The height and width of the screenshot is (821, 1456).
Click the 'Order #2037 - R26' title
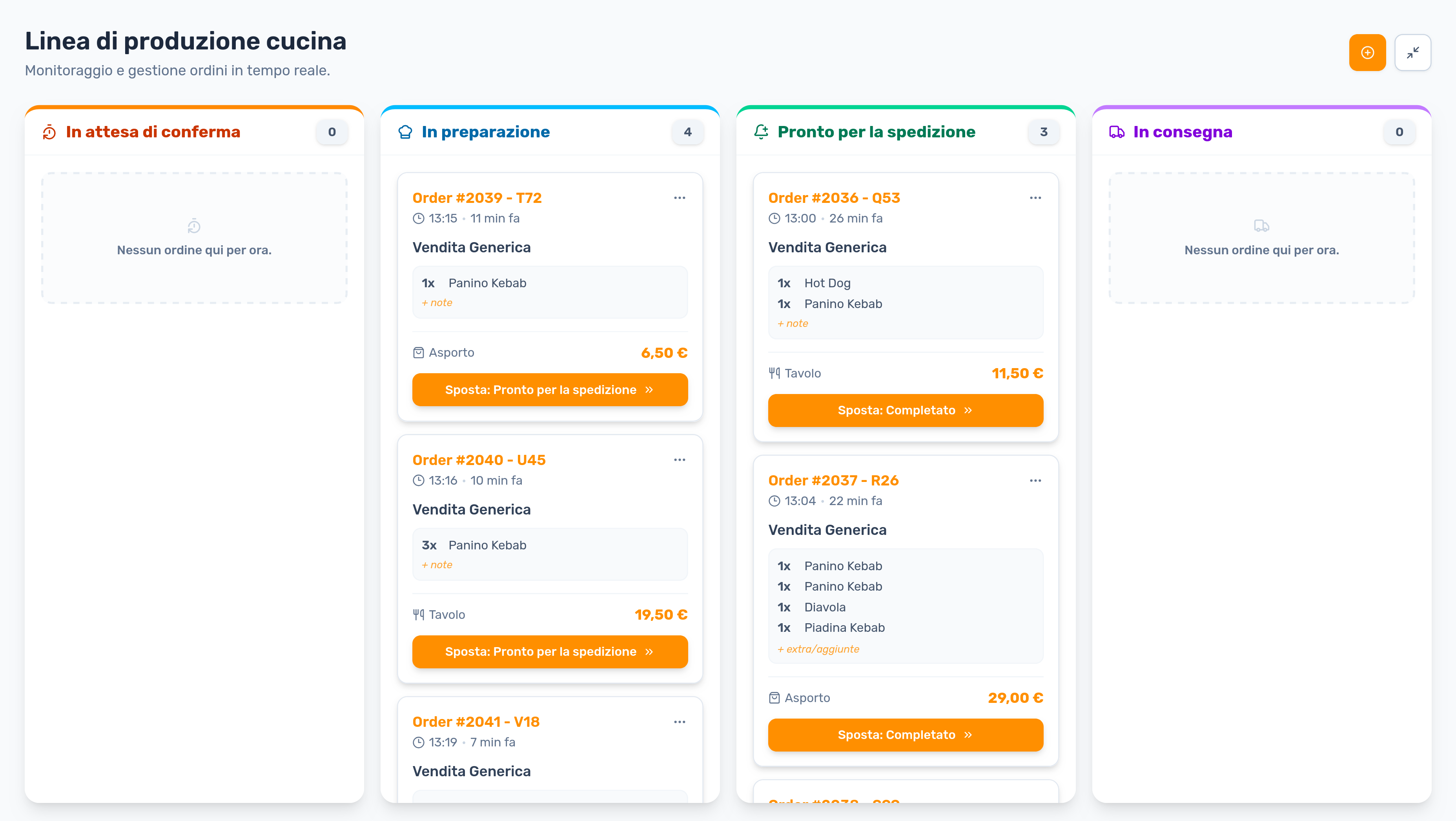click(x=833, y=481)
